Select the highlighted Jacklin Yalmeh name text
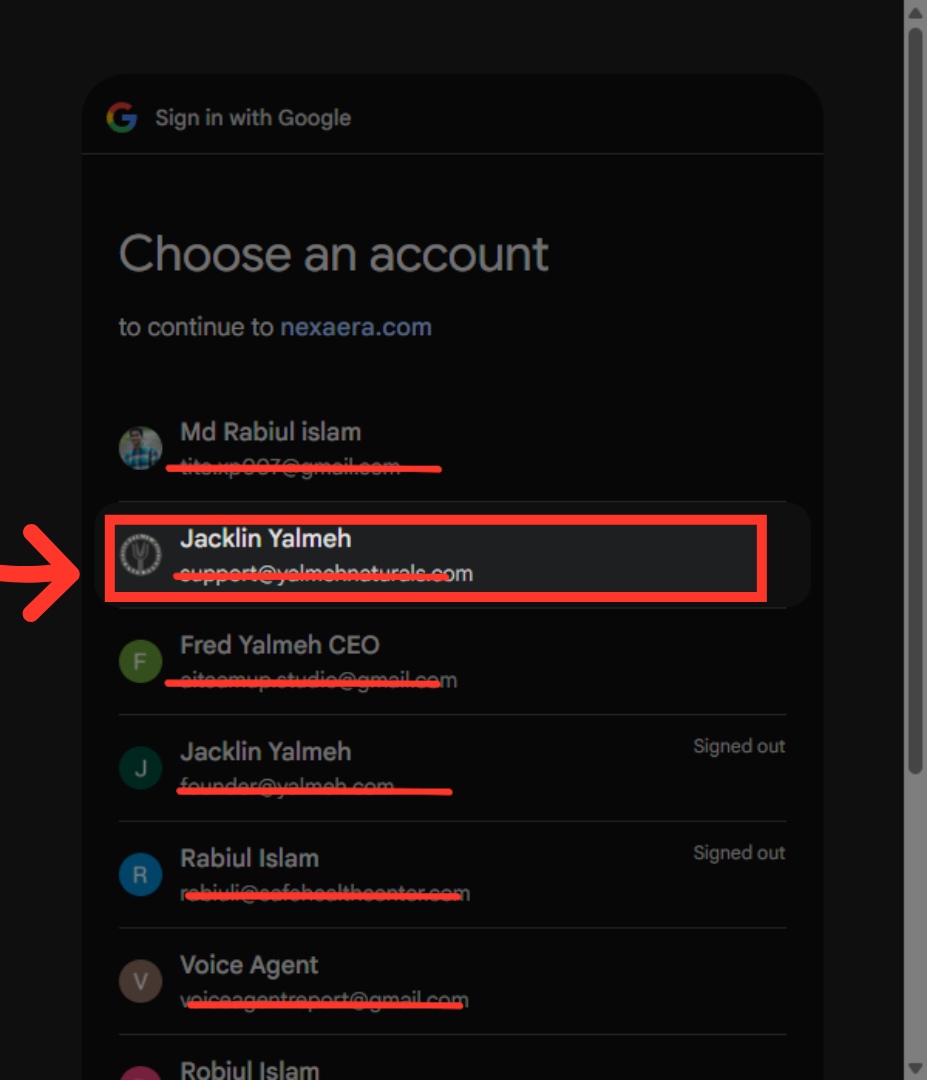927x1080 pixels. pos(265,539)
